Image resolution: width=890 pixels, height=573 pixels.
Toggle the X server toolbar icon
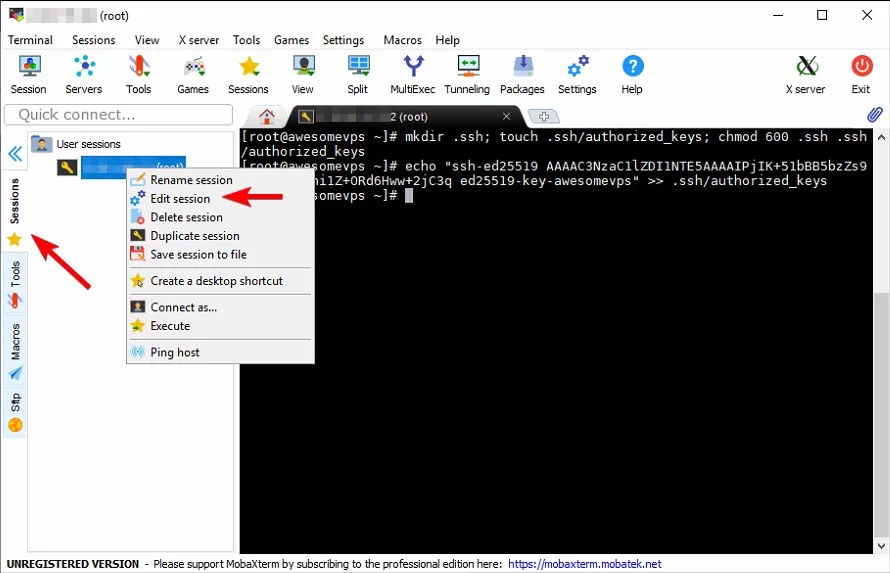(806, 74)
